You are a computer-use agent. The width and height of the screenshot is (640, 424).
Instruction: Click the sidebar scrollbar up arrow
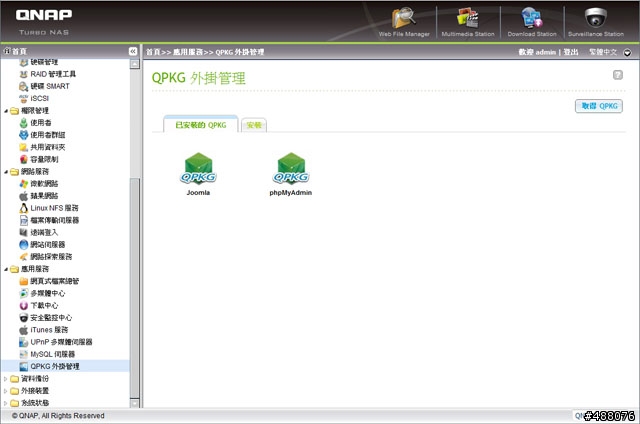coord(135,64)
